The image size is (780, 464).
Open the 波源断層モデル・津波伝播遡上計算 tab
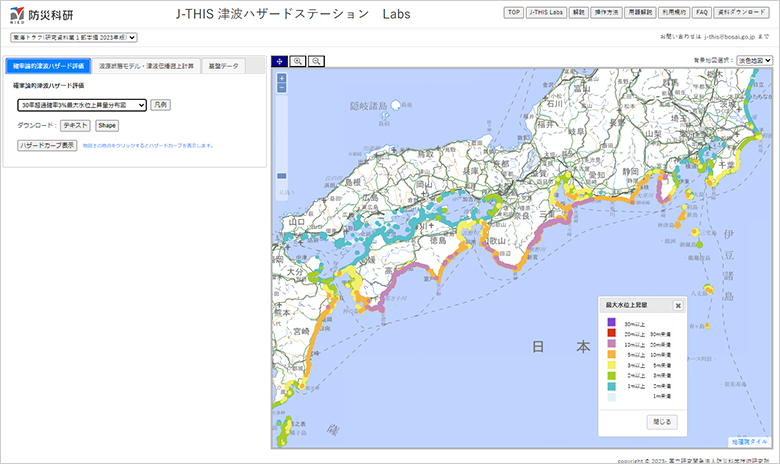tap(147, 66)
